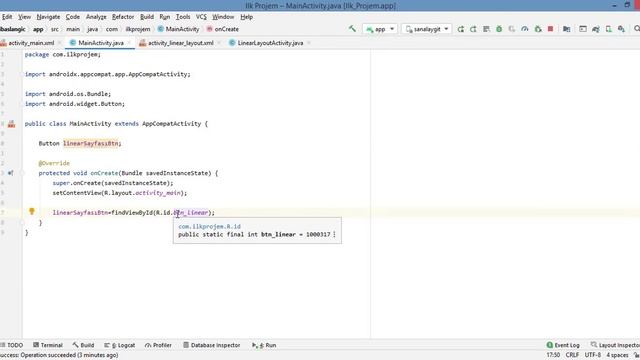Switch to the activity_main.xml tab

[31, 43]
